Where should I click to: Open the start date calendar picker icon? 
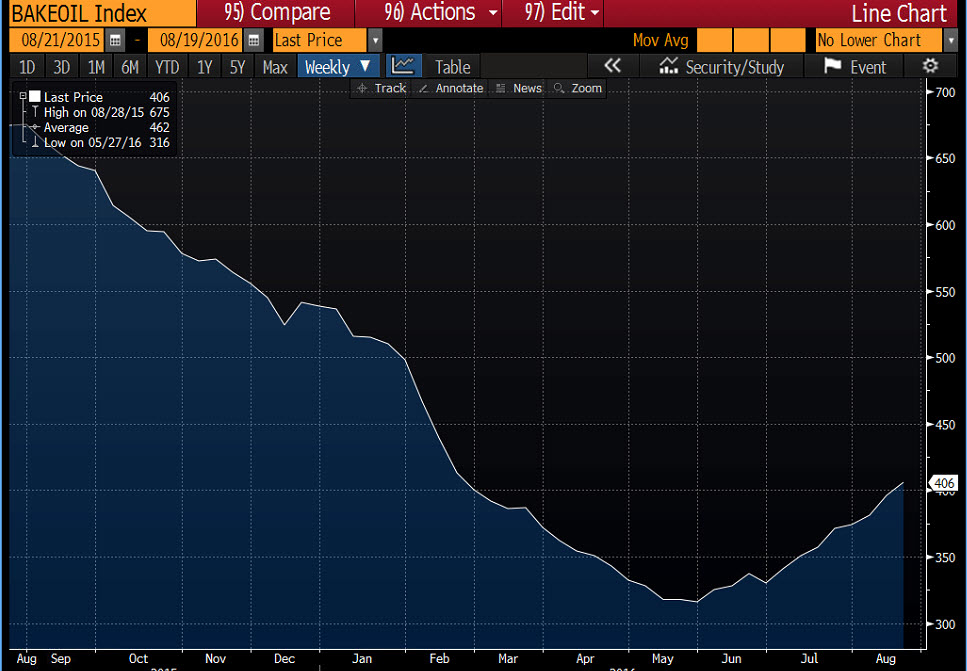tap(115, 41)
